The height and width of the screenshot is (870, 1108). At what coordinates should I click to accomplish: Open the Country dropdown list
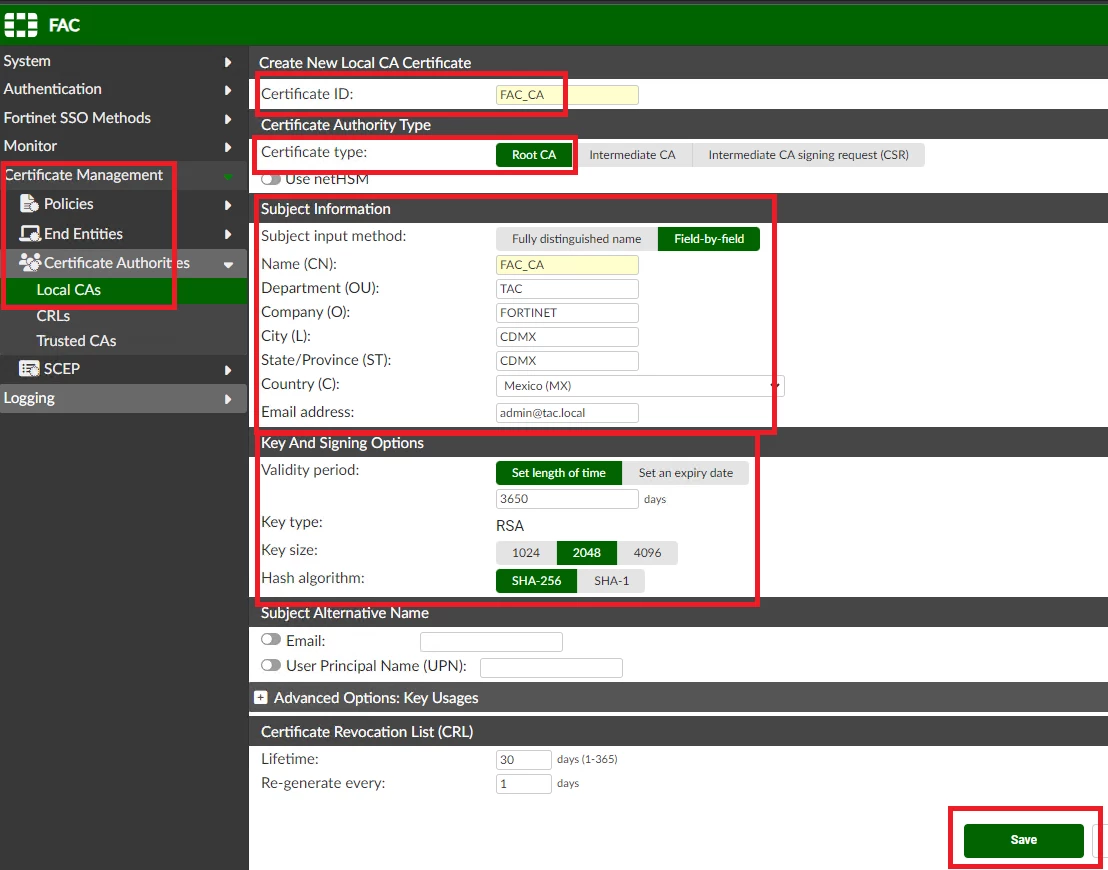point(640,386)
